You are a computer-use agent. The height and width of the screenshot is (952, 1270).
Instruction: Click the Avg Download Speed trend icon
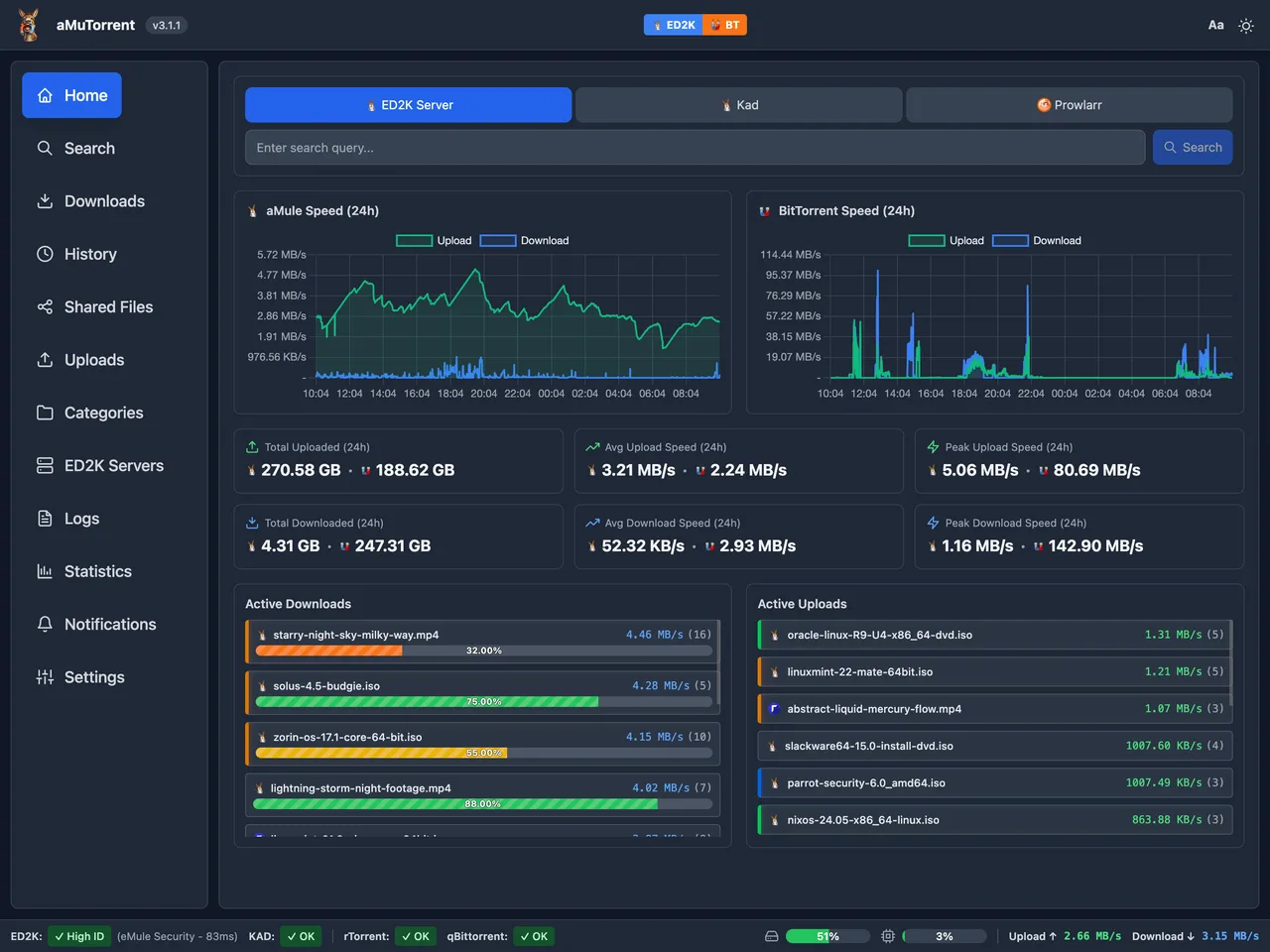tap(592, 523)
